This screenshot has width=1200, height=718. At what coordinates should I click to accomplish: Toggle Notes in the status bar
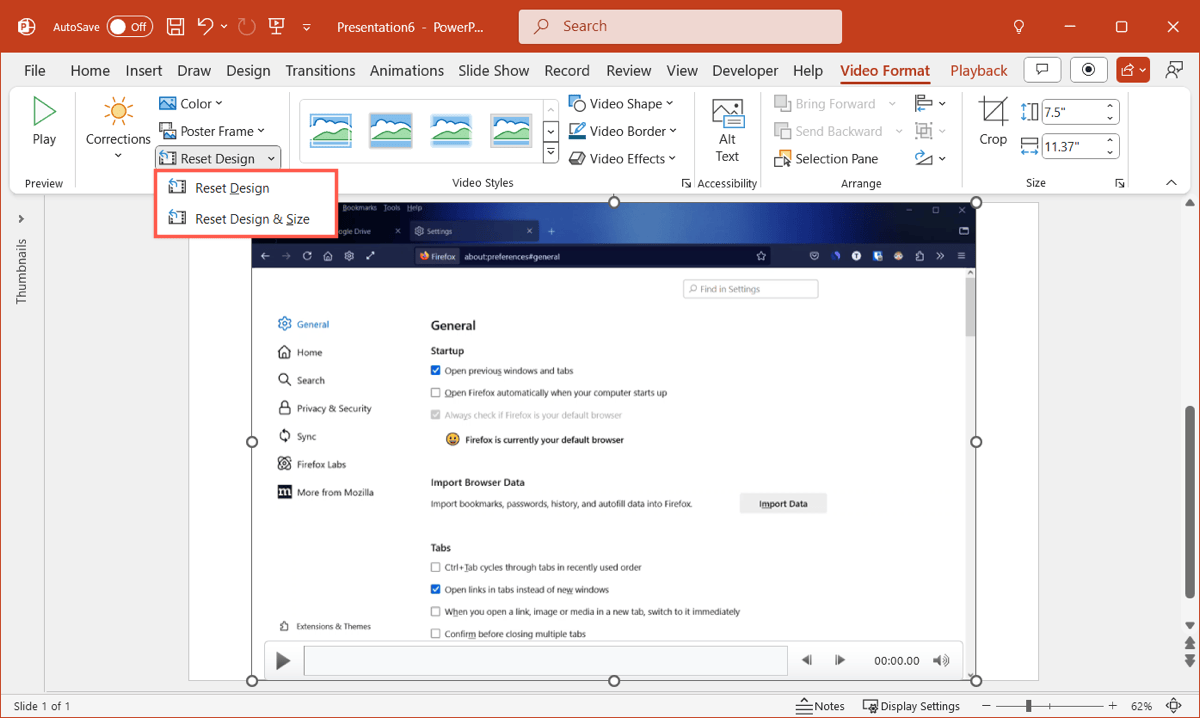[821, 706]
